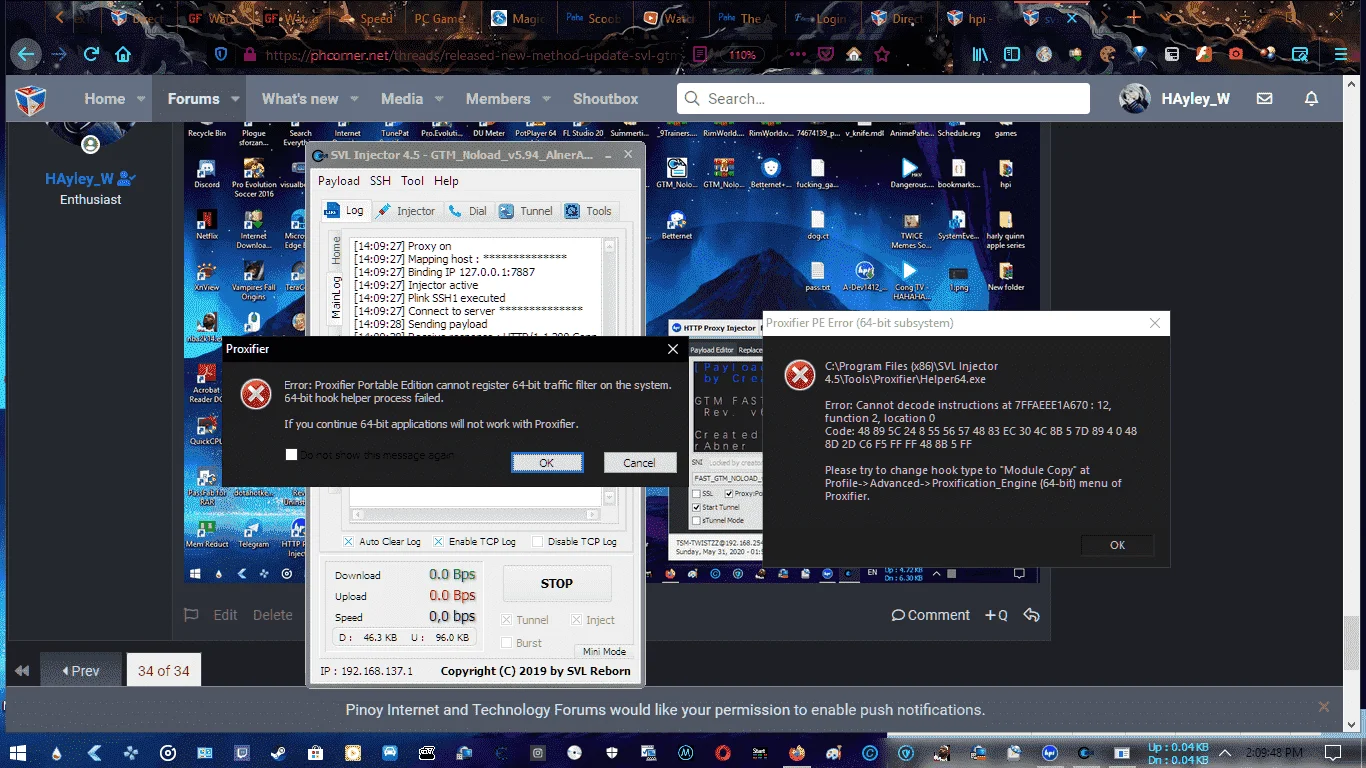1366x768 pixels.
Task: Switch to the Injector tab
Action: click(406, 211)
